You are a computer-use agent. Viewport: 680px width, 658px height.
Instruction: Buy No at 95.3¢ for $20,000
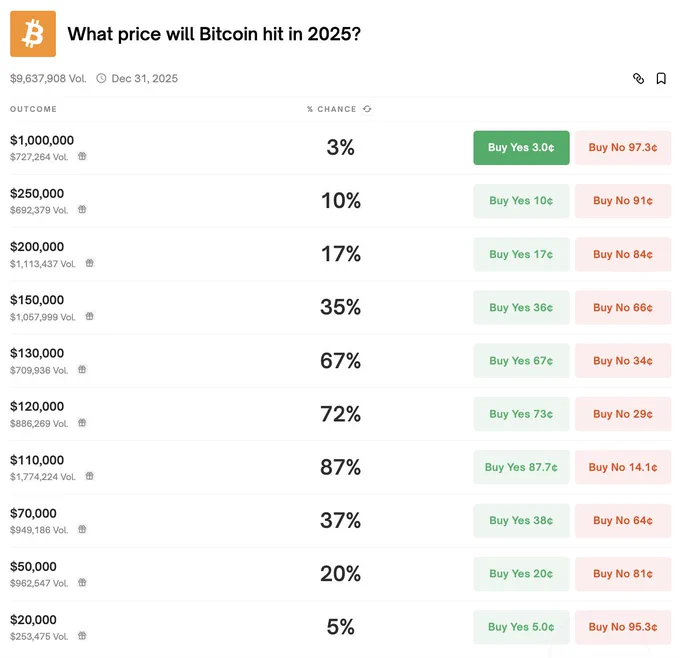(x=623, y=627)
